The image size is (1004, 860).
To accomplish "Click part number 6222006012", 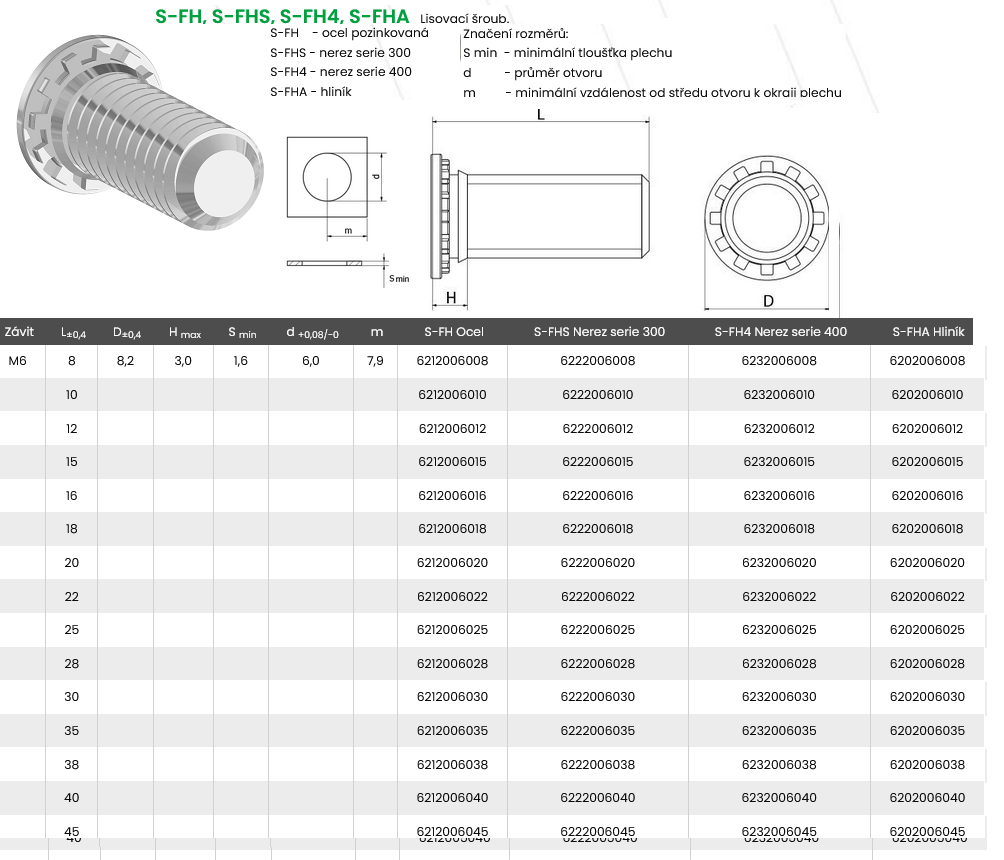I will coord(598,429).
